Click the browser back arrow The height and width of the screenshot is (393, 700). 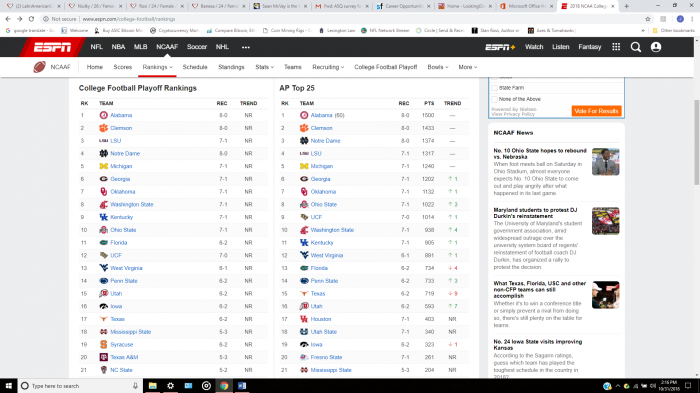pyautogui.click(x=8, y=19)
